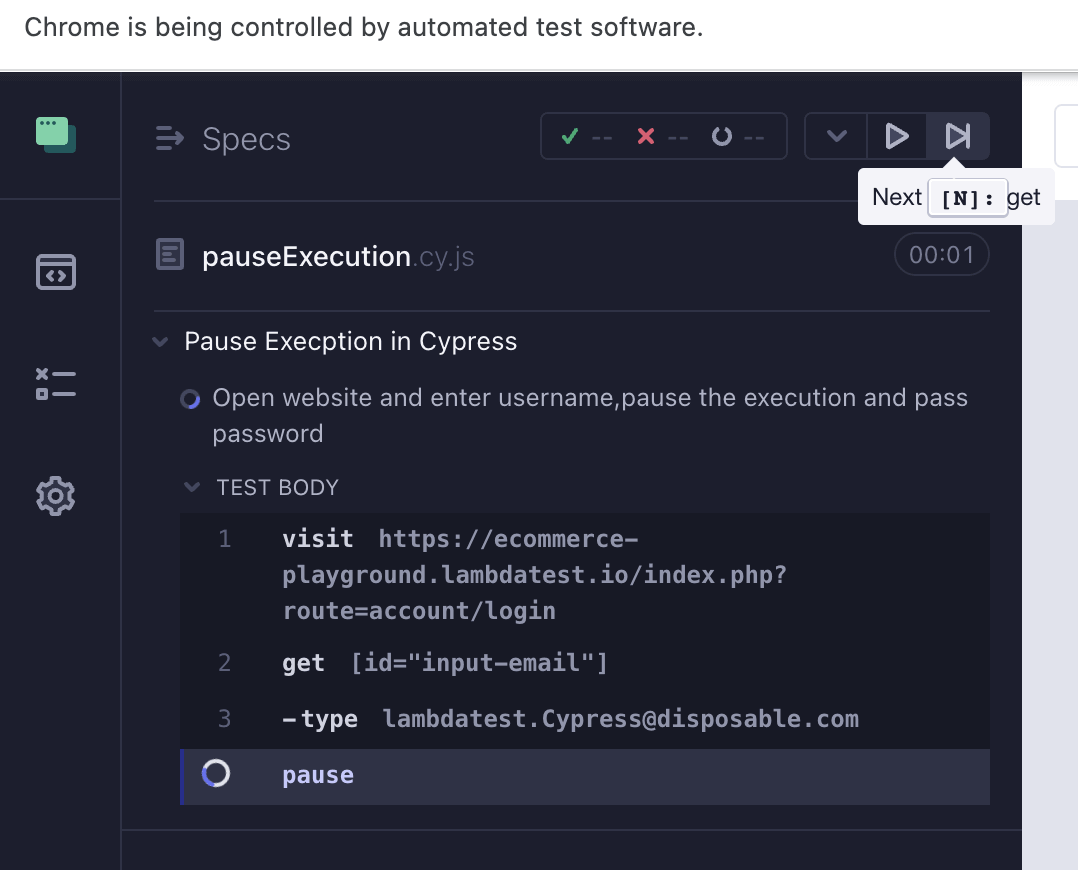Expand the Specs panel arrow icon
The width and height of the screenshot is (1078, 870).
tap(170, 139)
